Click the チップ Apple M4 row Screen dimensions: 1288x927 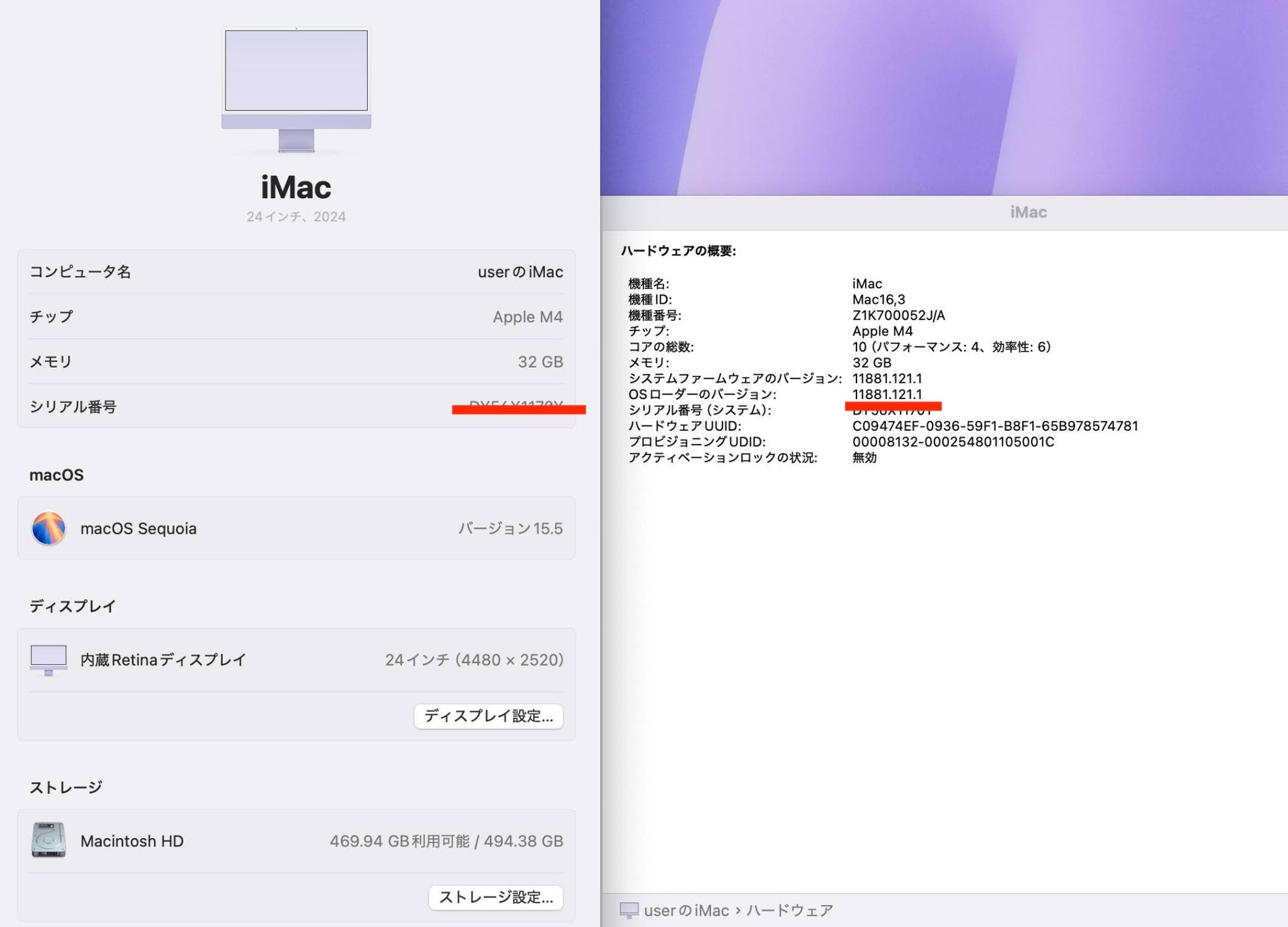(x=296, y=317)
